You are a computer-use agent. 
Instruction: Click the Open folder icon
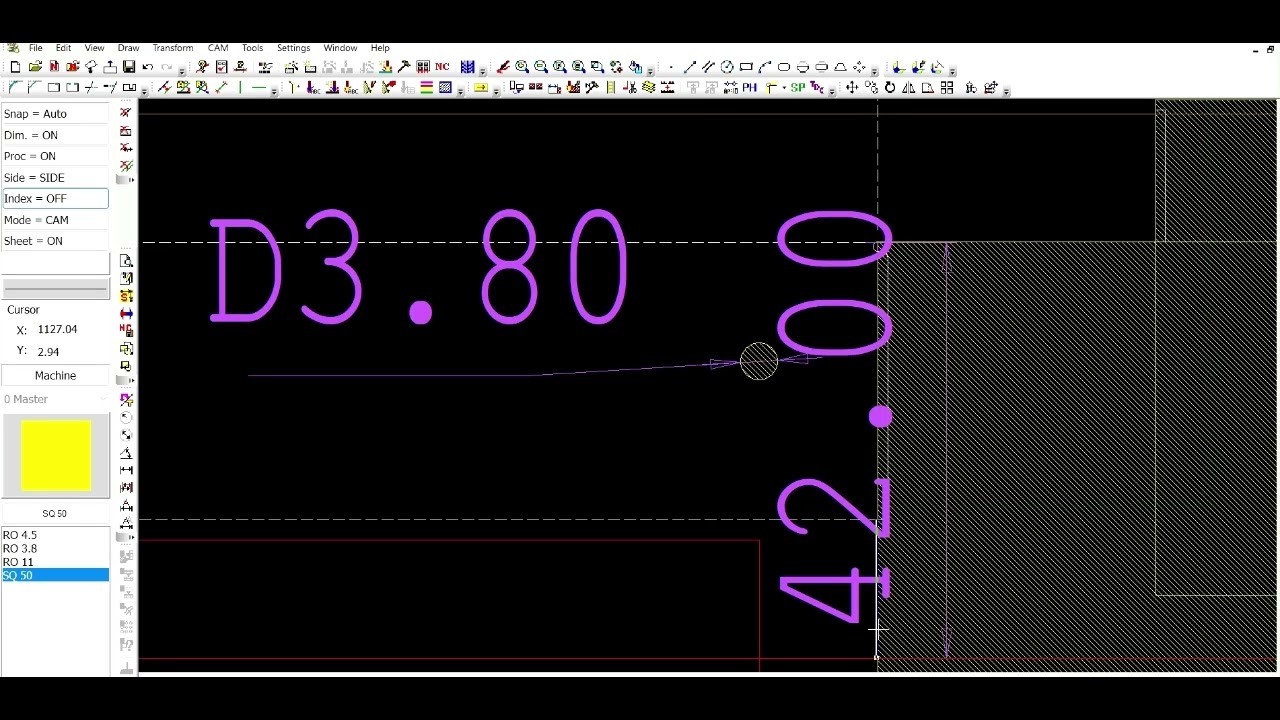pos(35,67)
